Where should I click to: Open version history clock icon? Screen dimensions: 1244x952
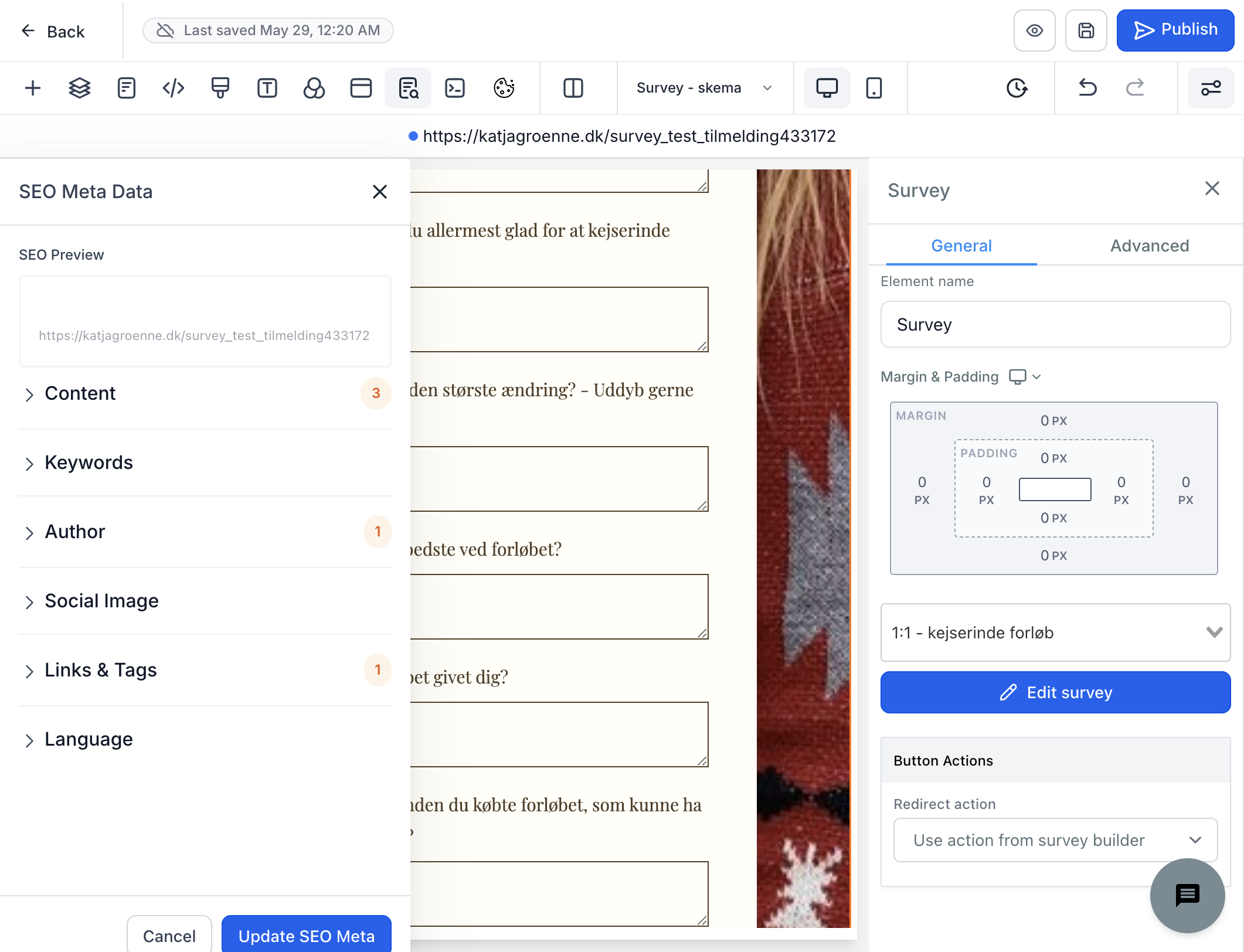click(x=1017, y=88)
